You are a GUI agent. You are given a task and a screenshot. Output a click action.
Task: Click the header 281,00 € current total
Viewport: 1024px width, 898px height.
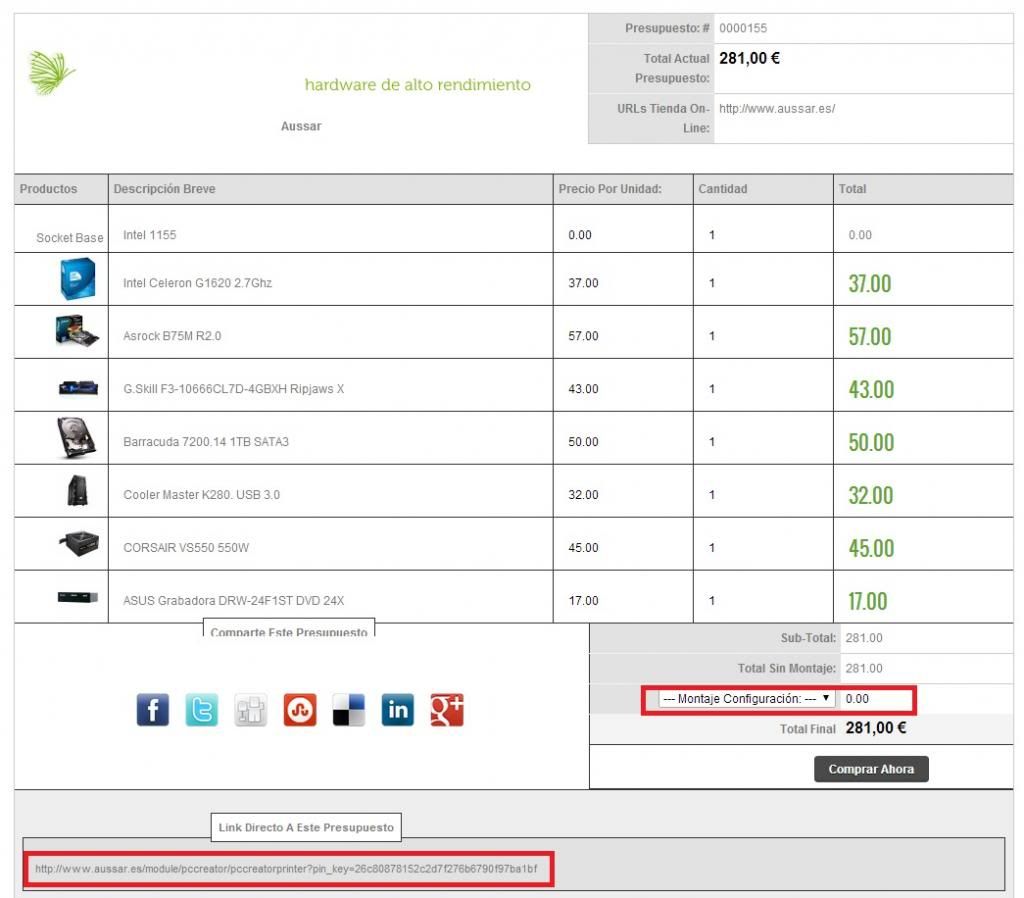click(749, 58)
